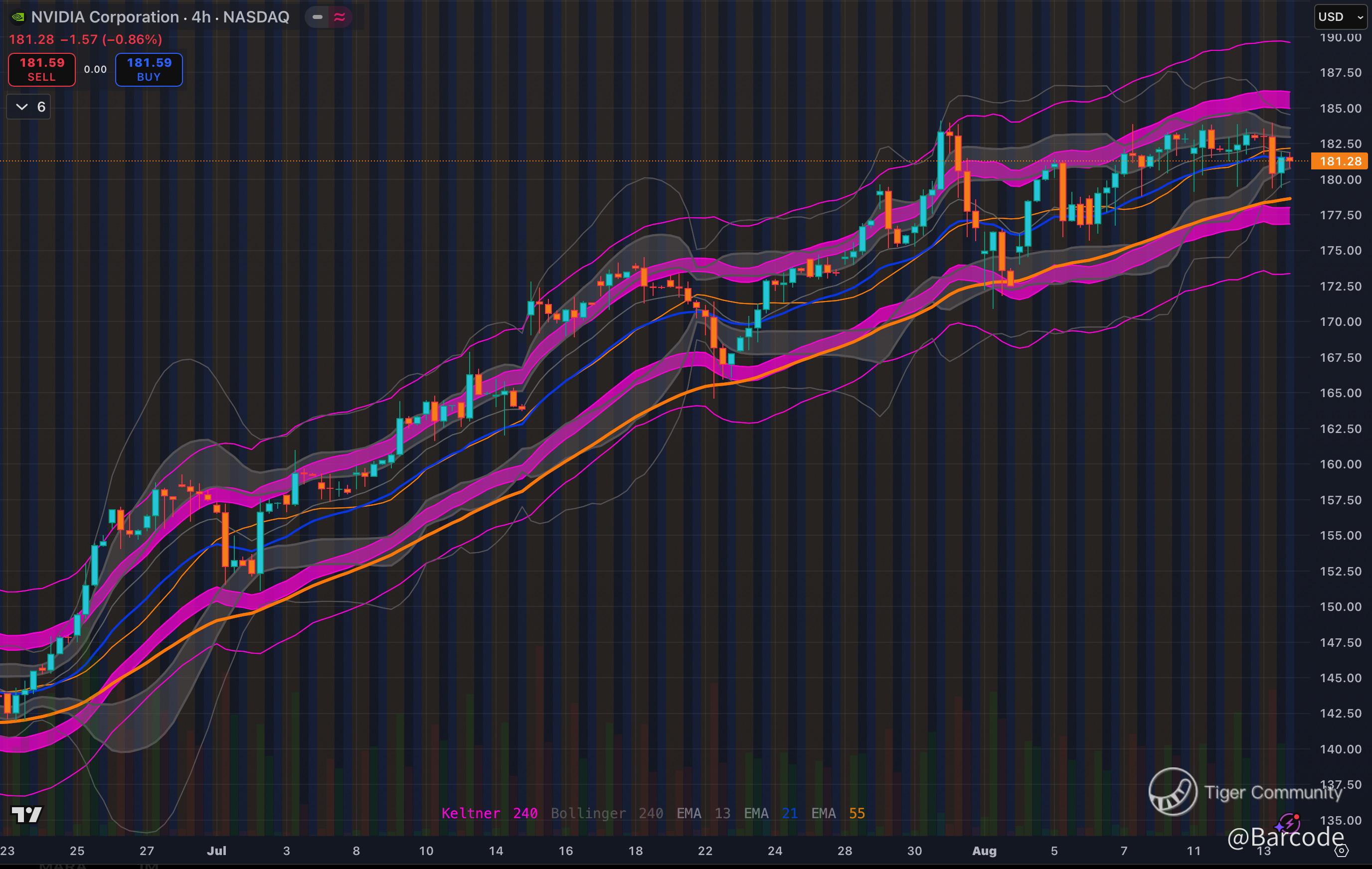The image size is (1372, 869).
Task: Click the EMA 13 legend label
Action: coord(703,813)
